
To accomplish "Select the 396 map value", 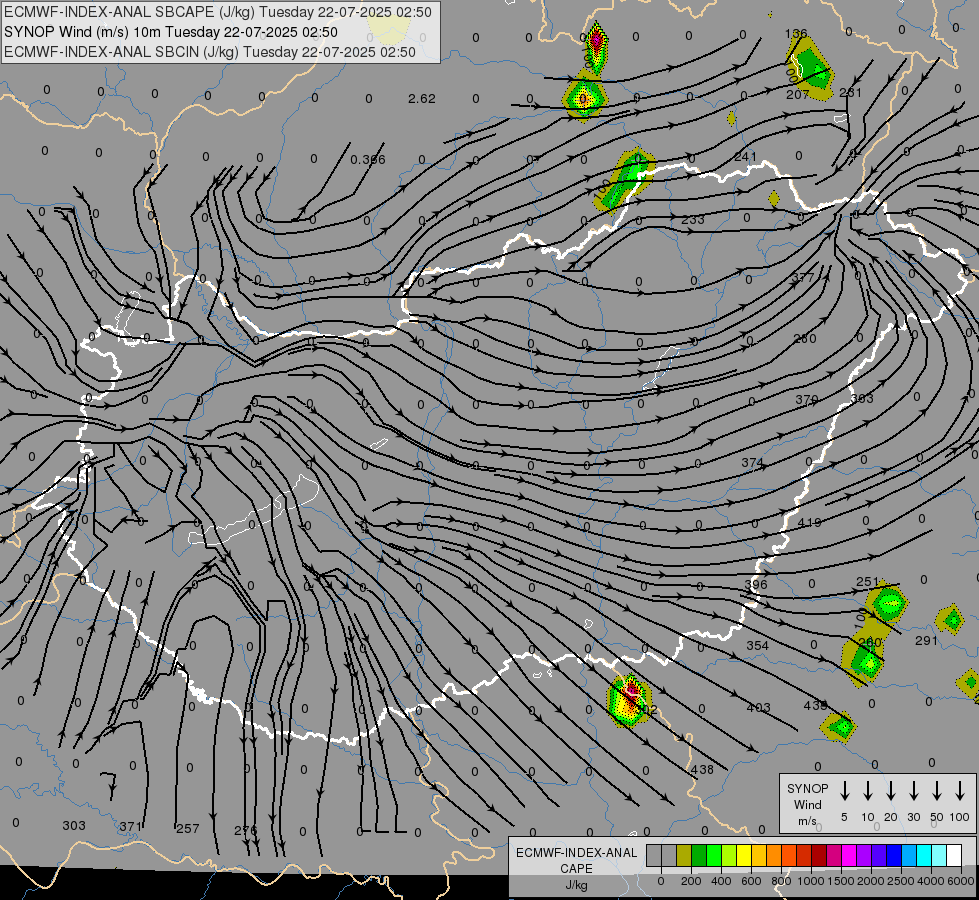I will tap(756, 585).
